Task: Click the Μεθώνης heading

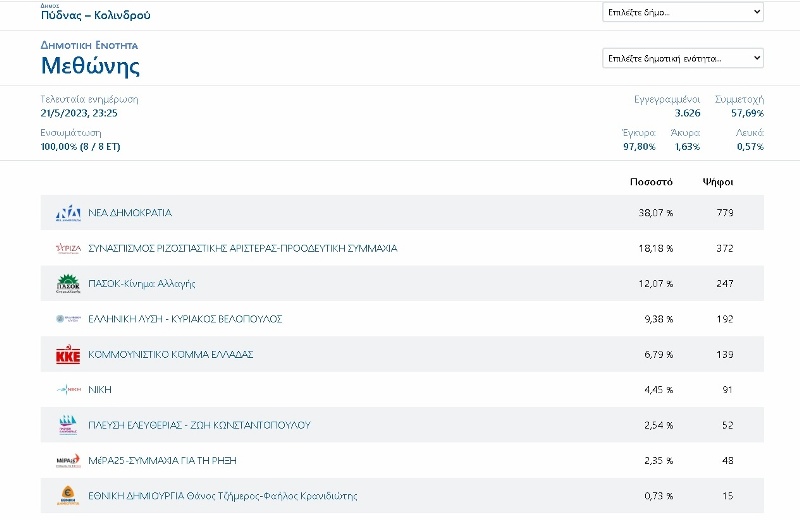Action: 90,66
